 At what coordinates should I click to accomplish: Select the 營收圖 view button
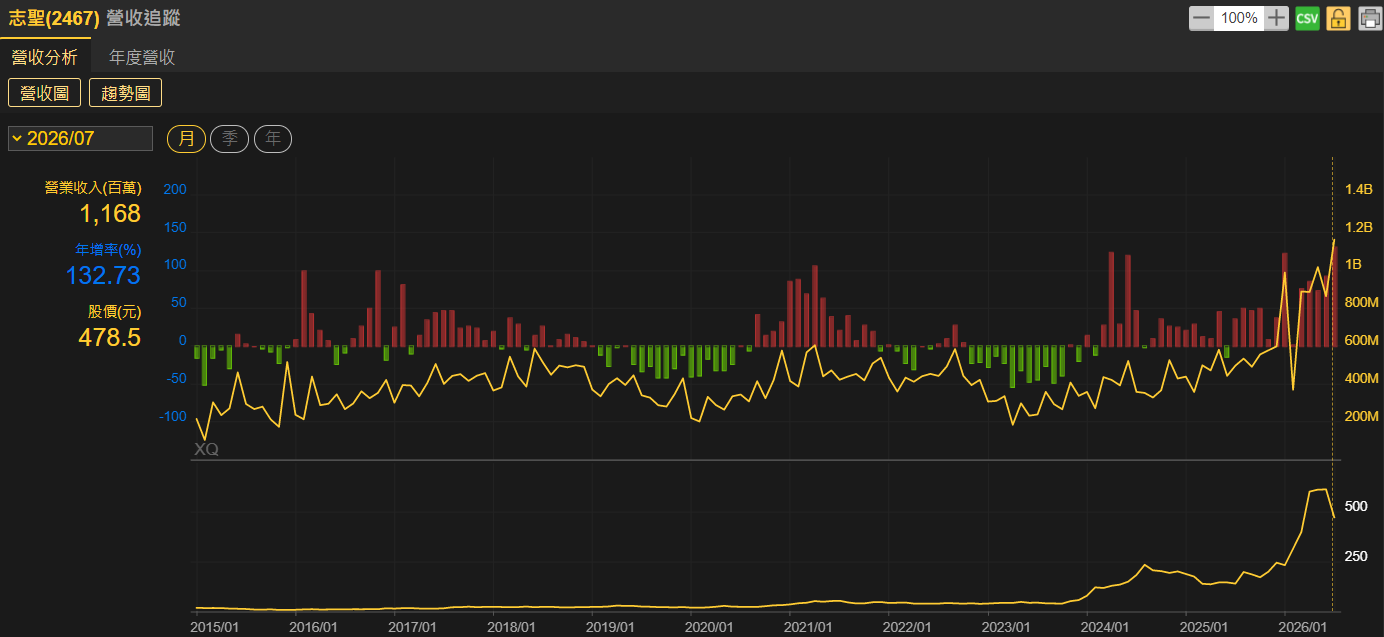(44, 93)
